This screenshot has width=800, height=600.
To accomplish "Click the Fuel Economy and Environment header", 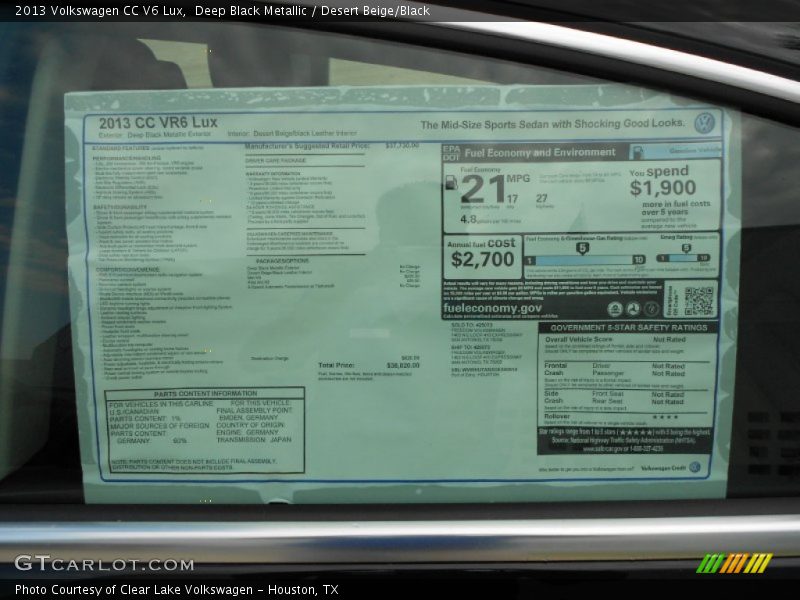I will click(x=540, y=153).
